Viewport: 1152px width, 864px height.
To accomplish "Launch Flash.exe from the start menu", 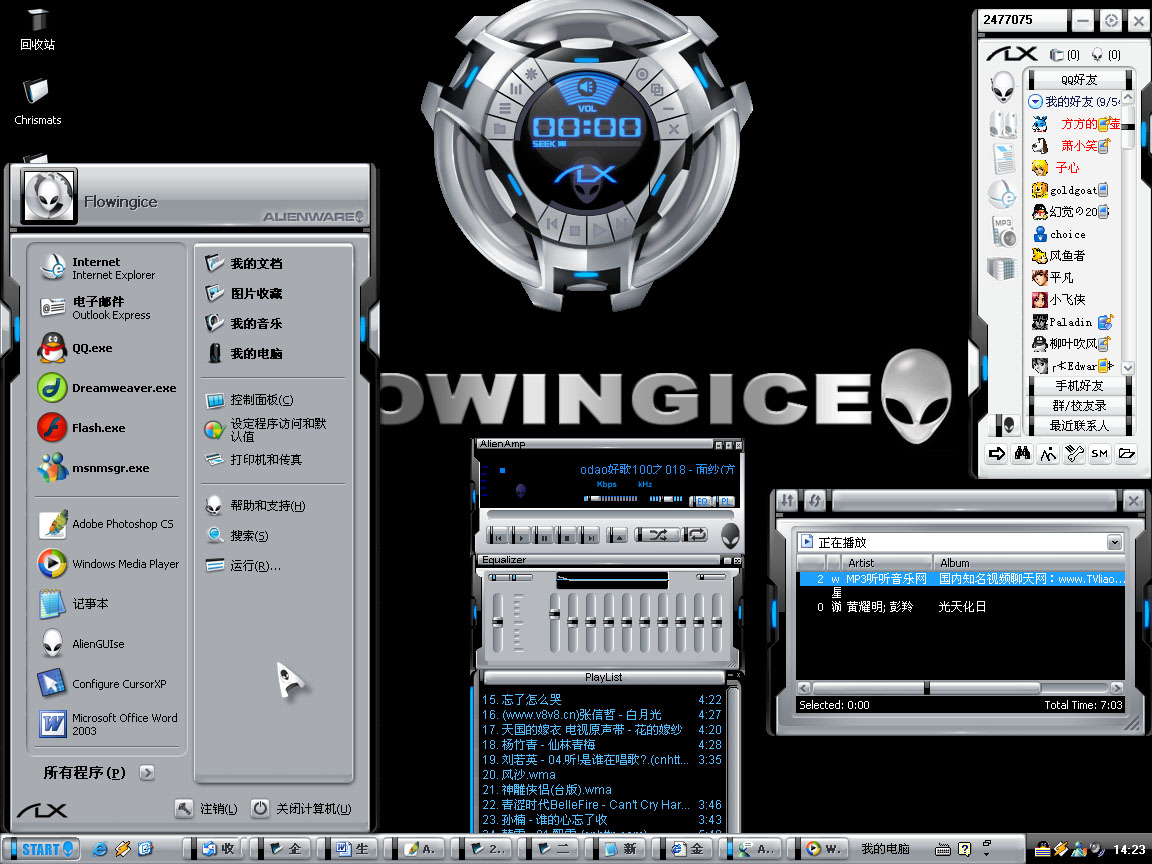I will coord(82,428).
